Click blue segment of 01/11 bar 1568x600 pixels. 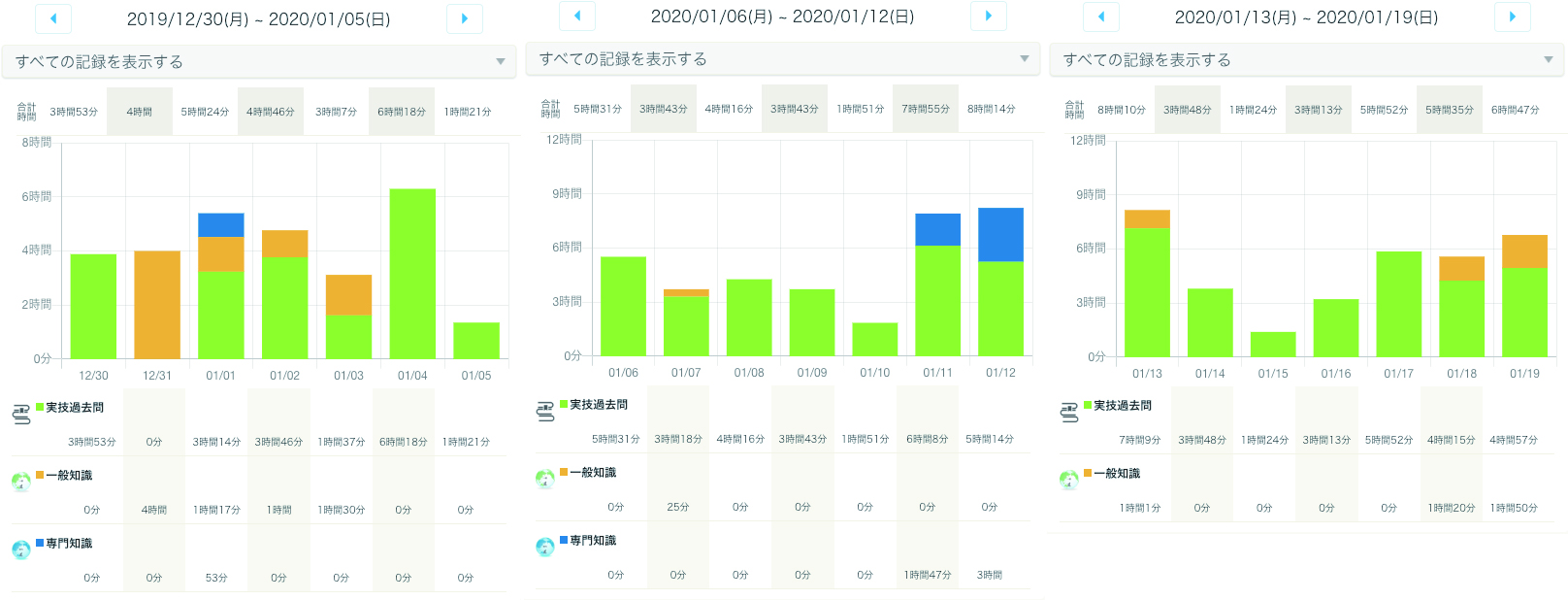(937, 230)
